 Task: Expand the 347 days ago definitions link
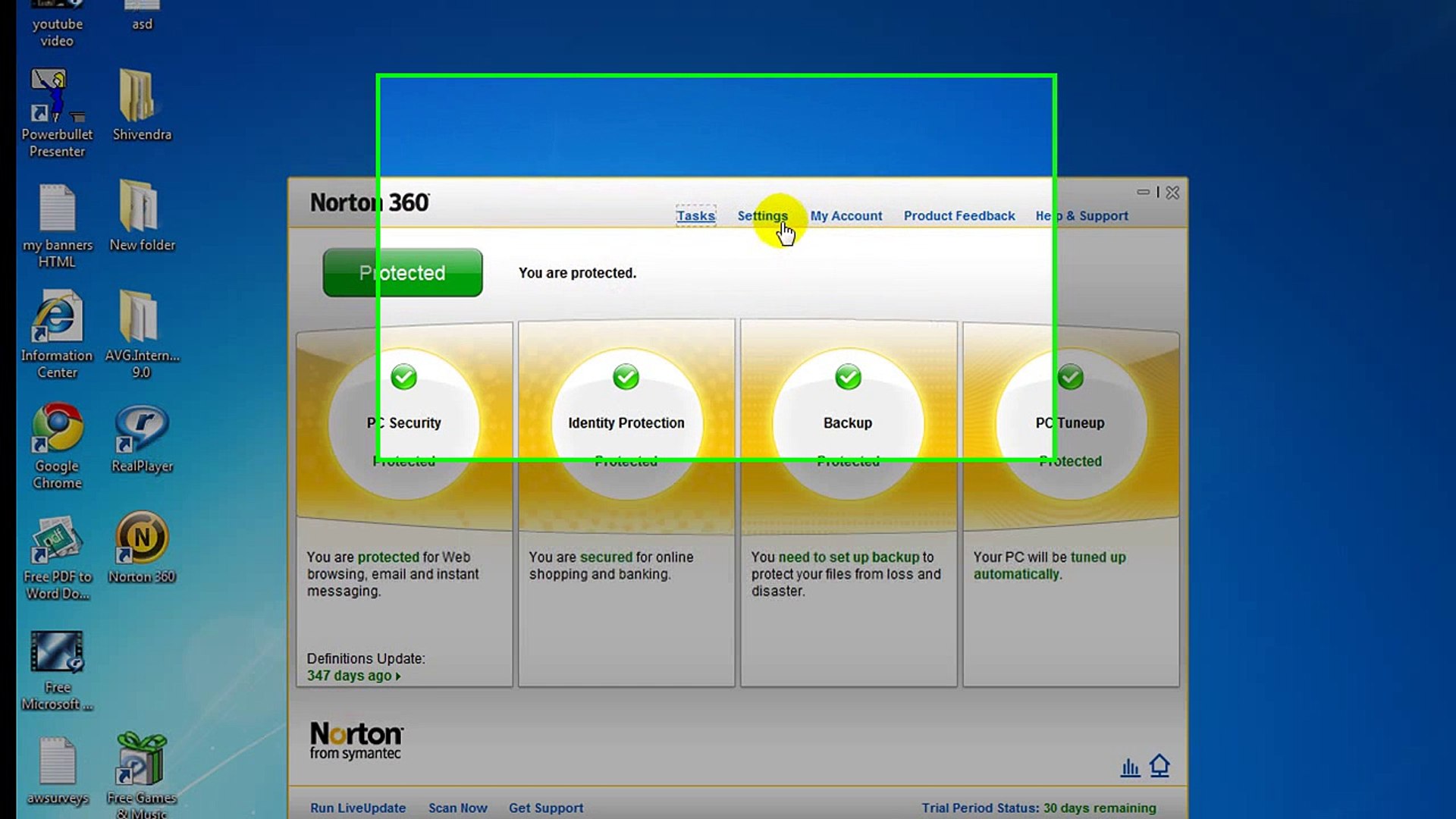point(353,676)
